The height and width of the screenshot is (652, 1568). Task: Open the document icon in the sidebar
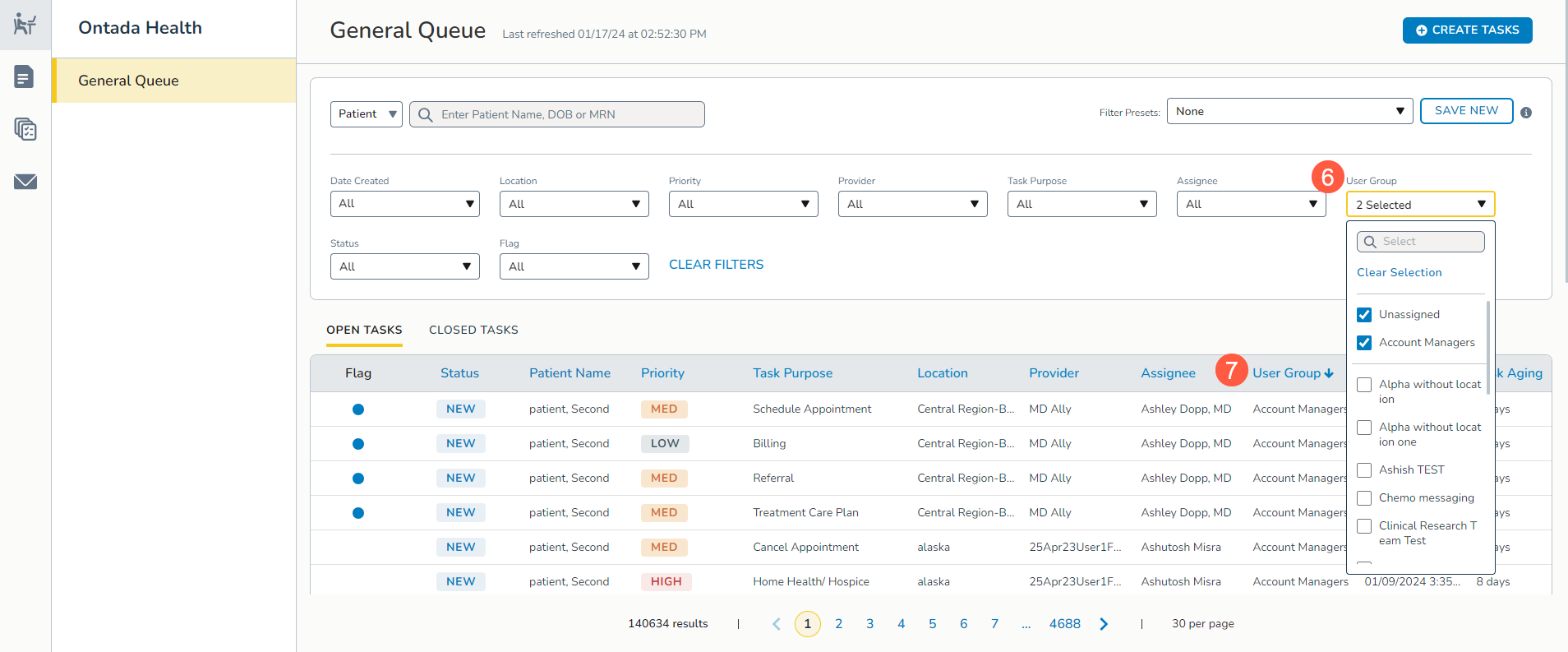[25, 77]
